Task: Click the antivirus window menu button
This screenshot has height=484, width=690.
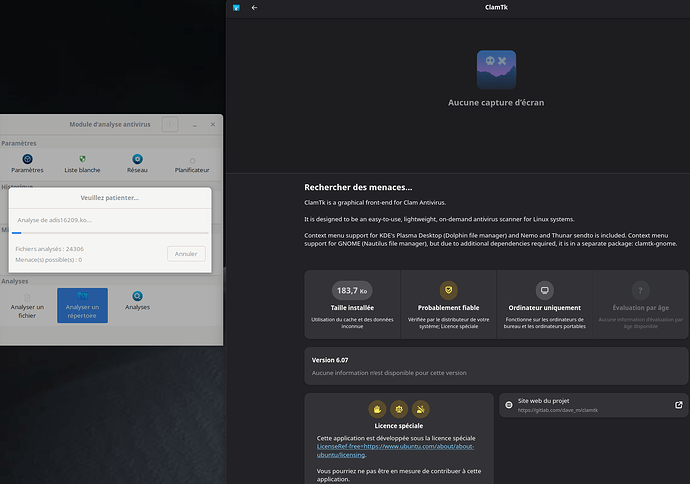Action: coord(170,124)
